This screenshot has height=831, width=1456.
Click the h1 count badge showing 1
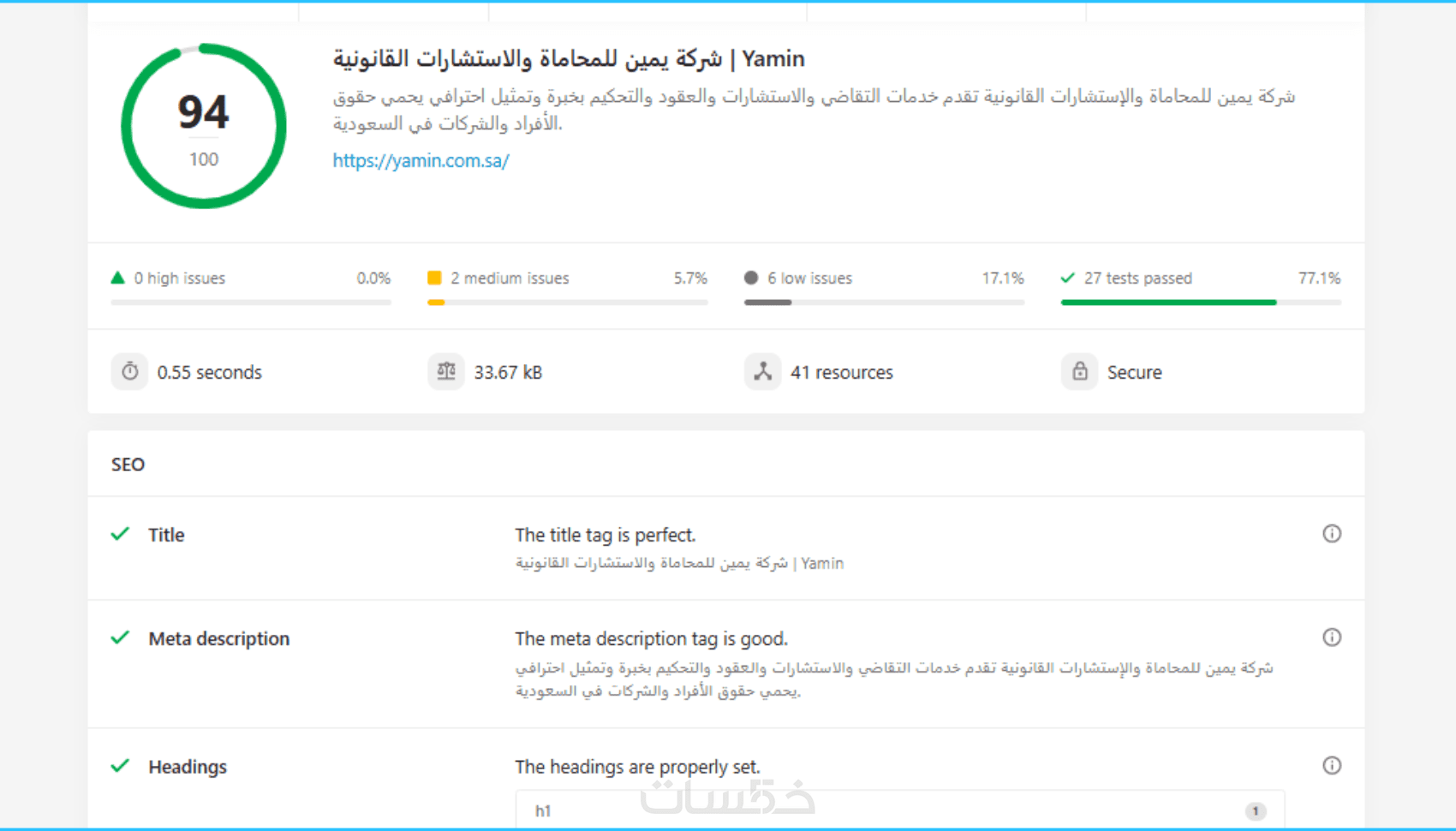(1256, 811)
